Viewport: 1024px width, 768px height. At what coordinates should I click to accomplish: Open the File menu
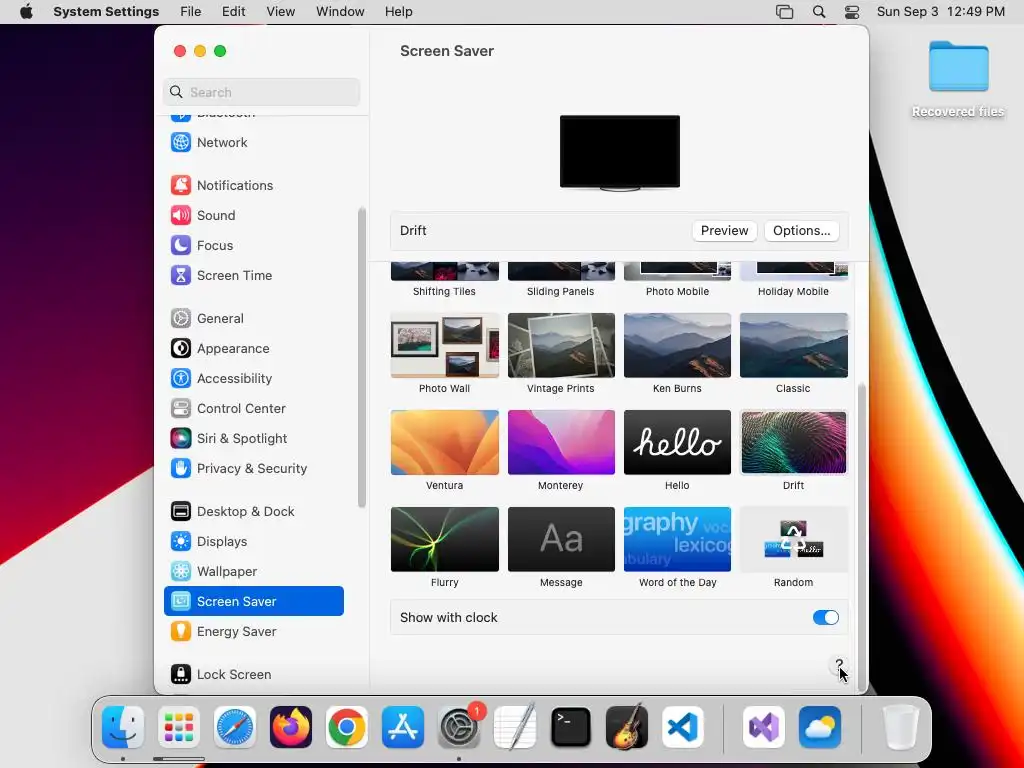tap(191, 12)
